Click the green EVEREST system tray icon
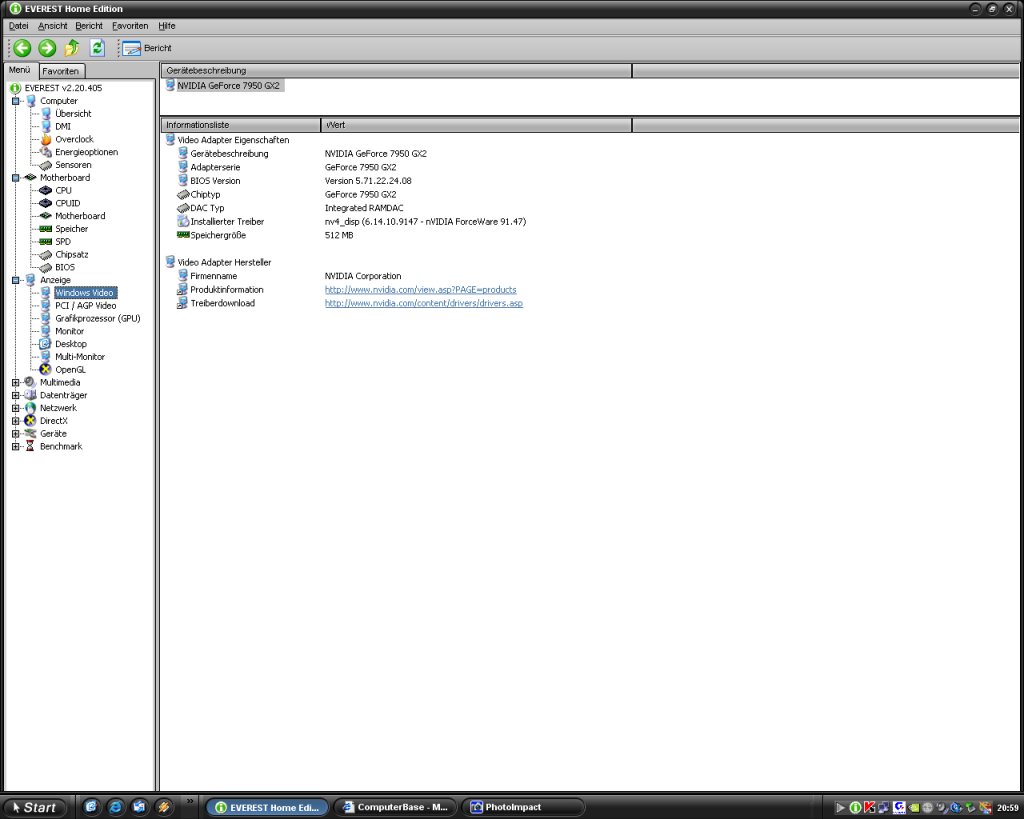1024x819 pixels. tap(855, 808)
